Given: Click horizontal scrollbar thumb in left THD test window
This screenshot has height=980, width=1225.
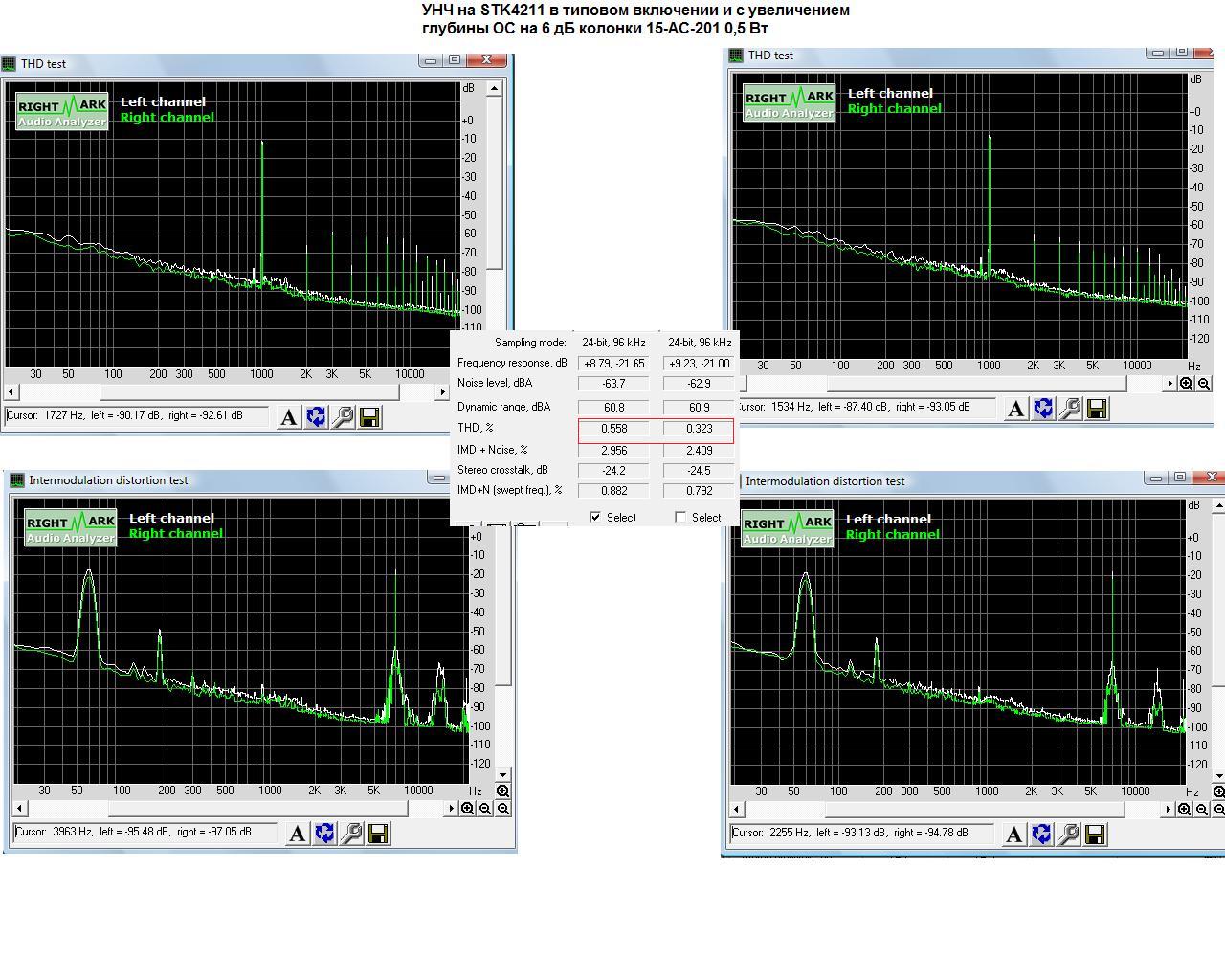Looking at the screenshot, I should 249,391.
